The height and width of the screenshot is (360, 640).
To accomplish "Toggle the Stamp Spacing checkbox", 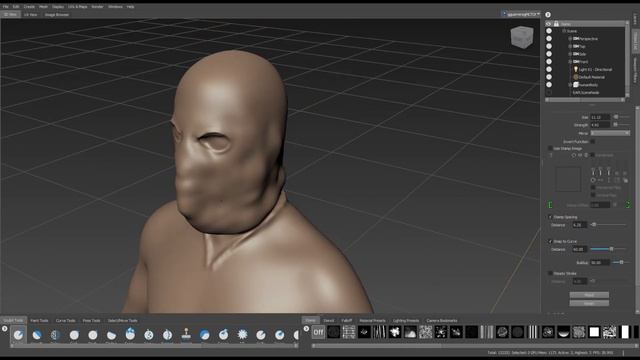I will tap(550, 217).
